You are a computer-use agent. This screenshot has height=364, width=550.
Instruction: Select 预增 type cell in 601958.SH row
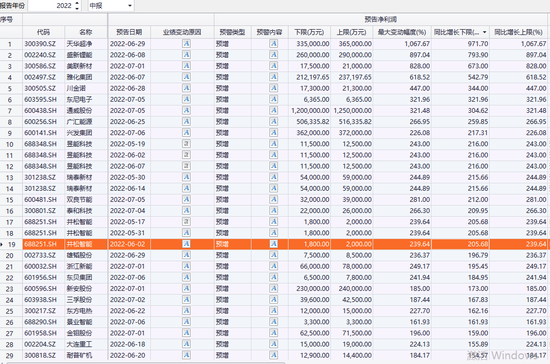tap(233, 333)
